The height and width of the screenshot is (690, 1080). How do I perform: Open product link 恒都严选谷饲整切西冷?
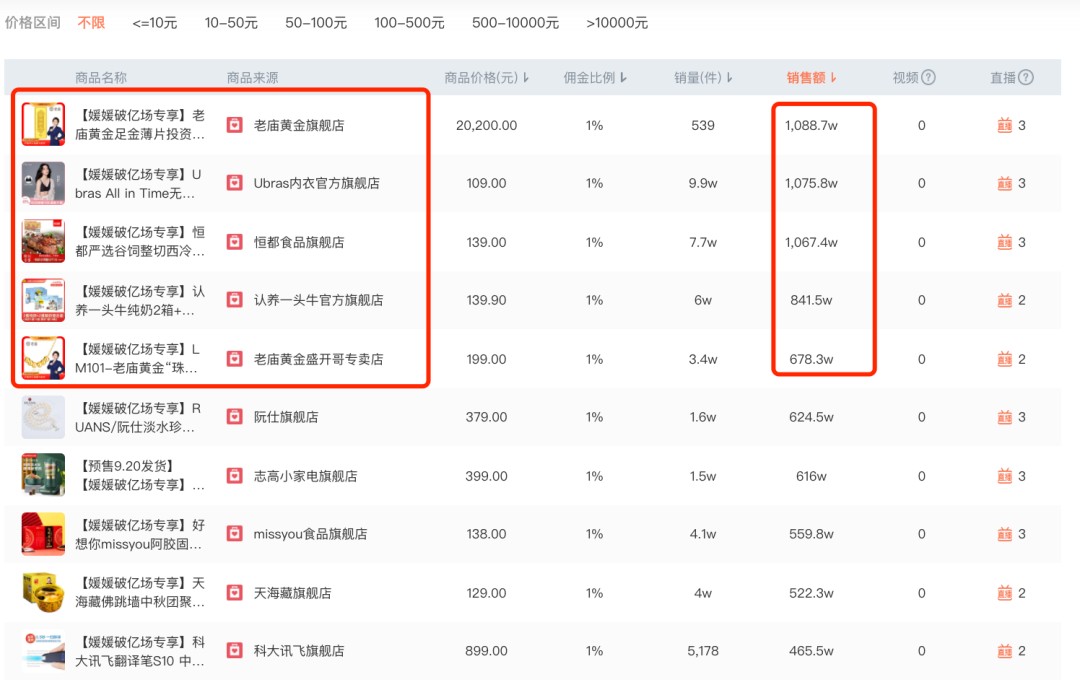pos(140,242)
